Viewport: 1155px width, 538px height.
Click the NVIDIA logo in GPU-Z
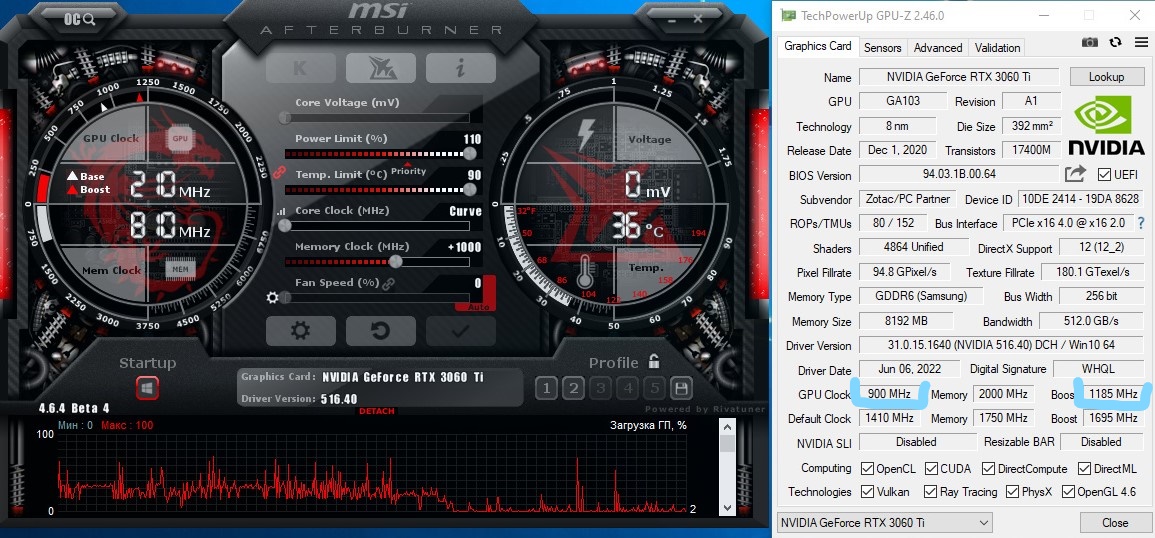1106,127
